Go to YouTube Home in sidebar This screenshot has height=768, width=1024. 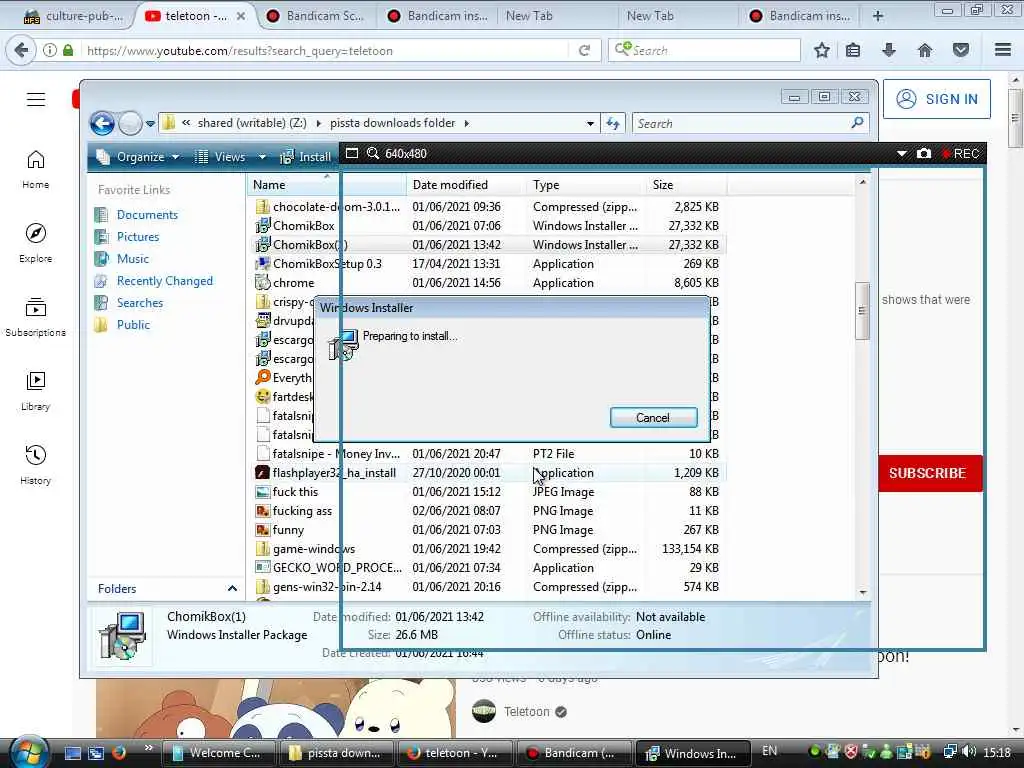pos(35,169)
